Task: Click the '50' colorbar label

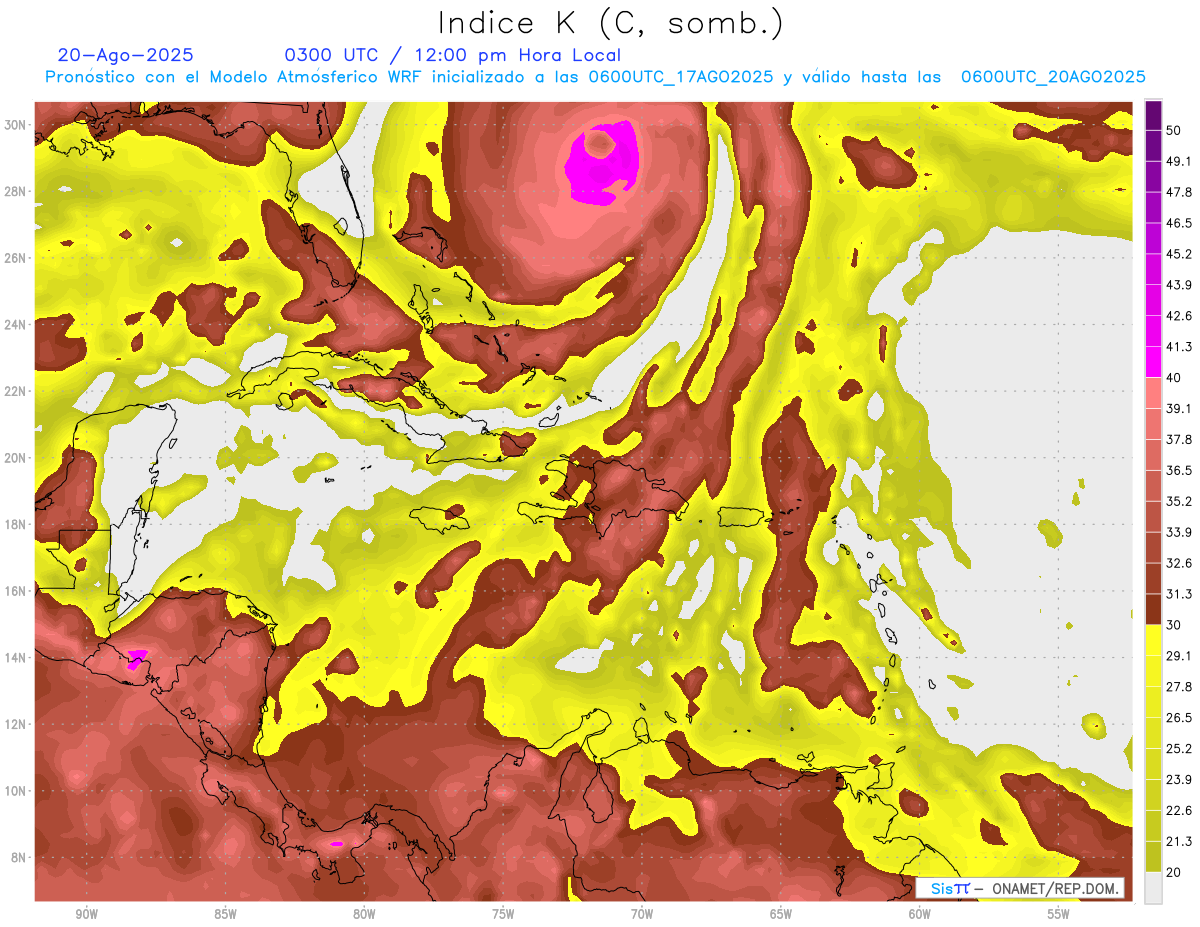Action: pos(1174,130)
